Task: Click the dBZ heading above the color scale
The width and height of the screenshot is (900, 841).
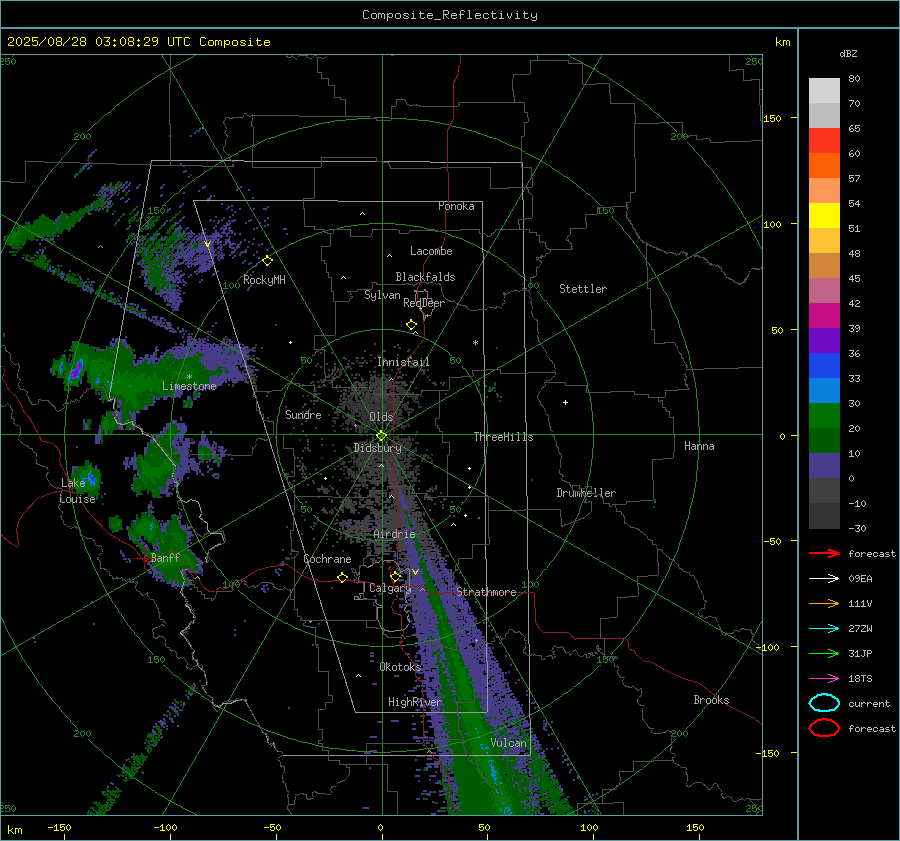Action: 848,53
